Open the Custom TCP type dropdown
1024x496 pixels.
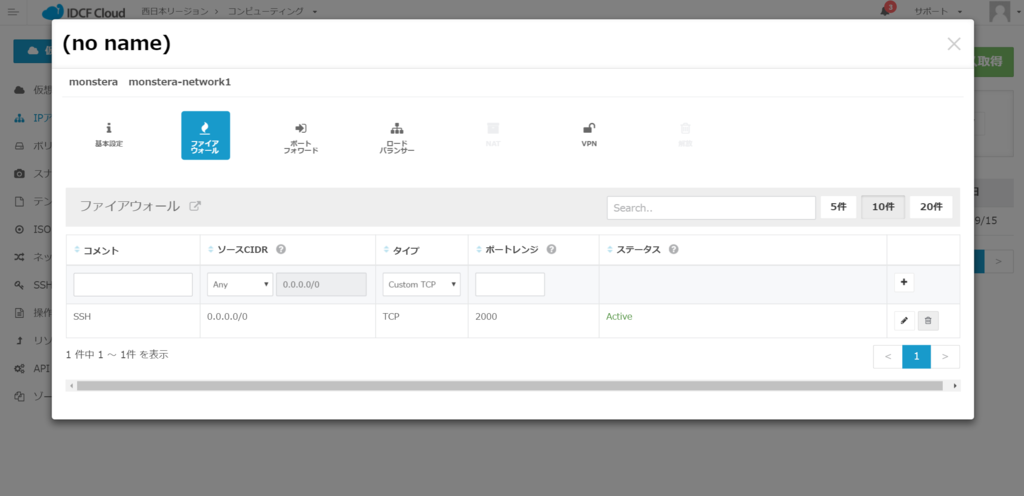421,285
